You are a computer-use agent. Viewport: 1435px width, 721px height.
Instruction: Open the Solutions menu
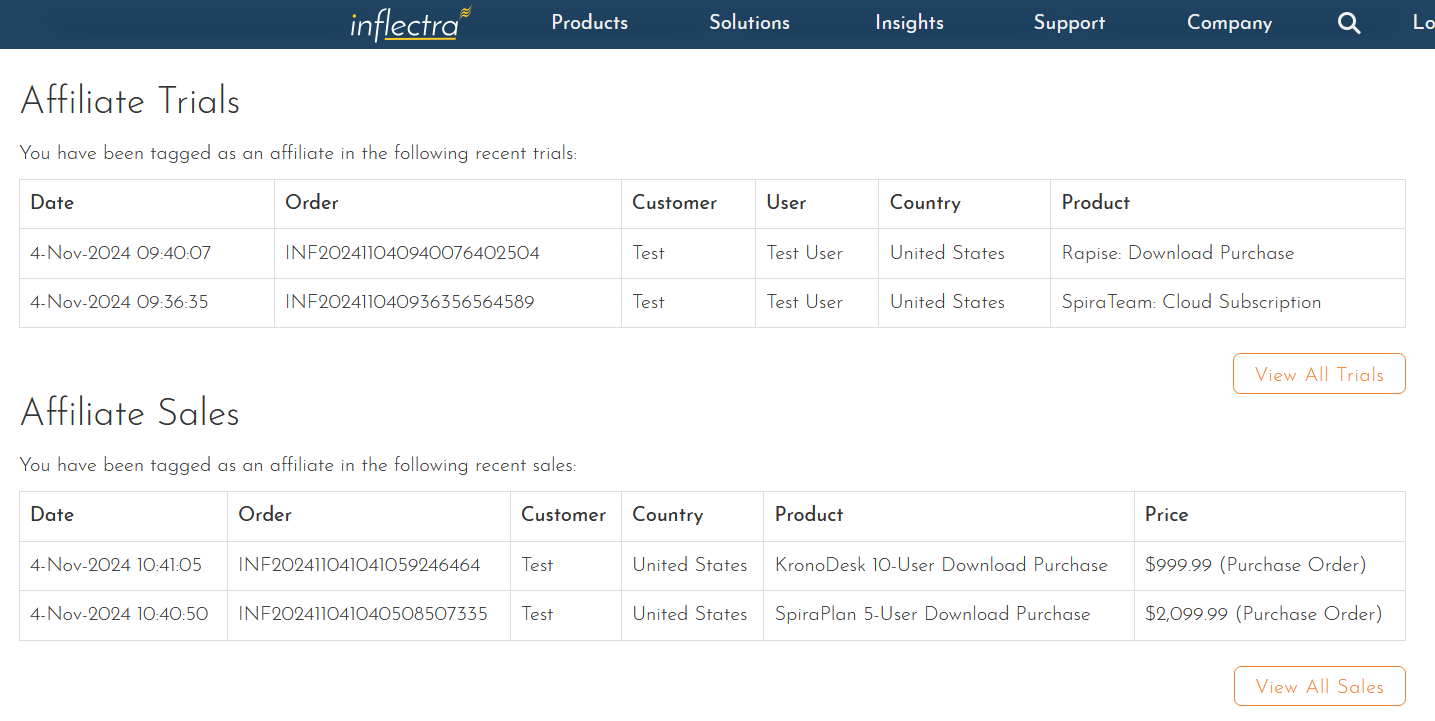[750, 23]
